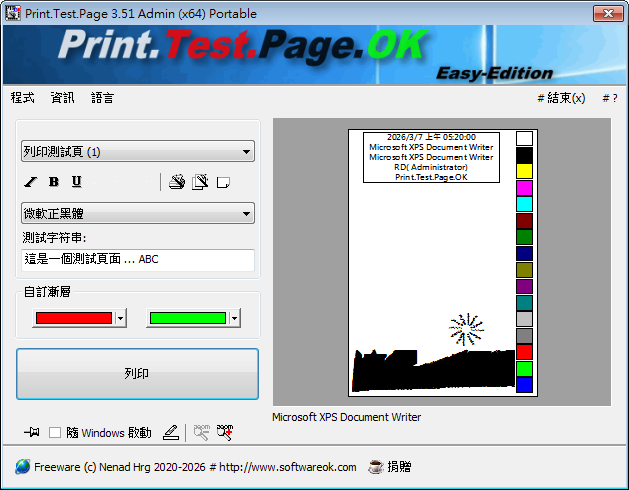This screenshot has height=490, width=629.
Task: Pick the red gradient start color
Action: pos(79,318)
